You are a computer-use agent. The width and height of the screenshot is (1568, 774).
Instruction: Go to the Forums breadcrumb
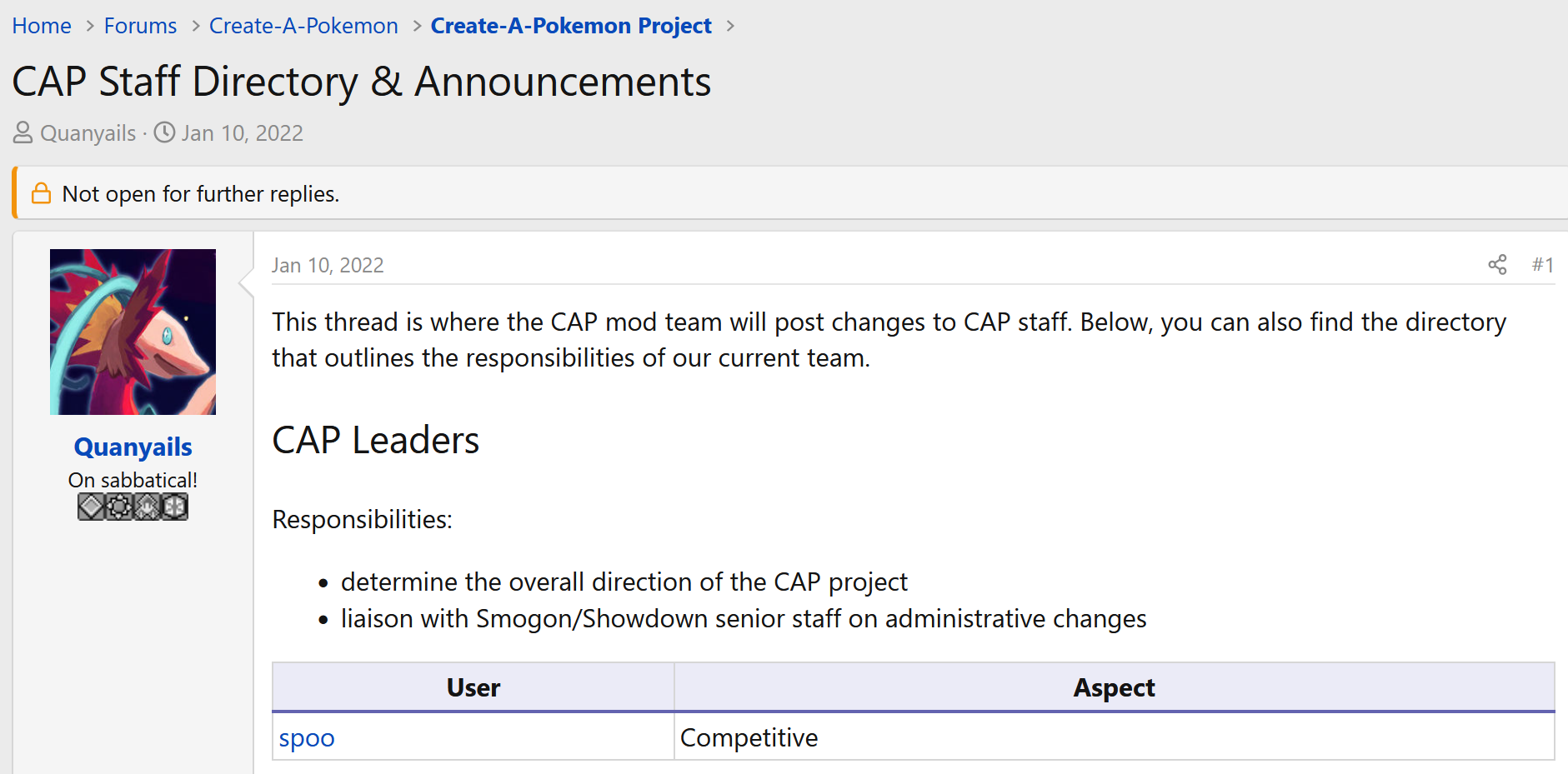tap(140, 26)
